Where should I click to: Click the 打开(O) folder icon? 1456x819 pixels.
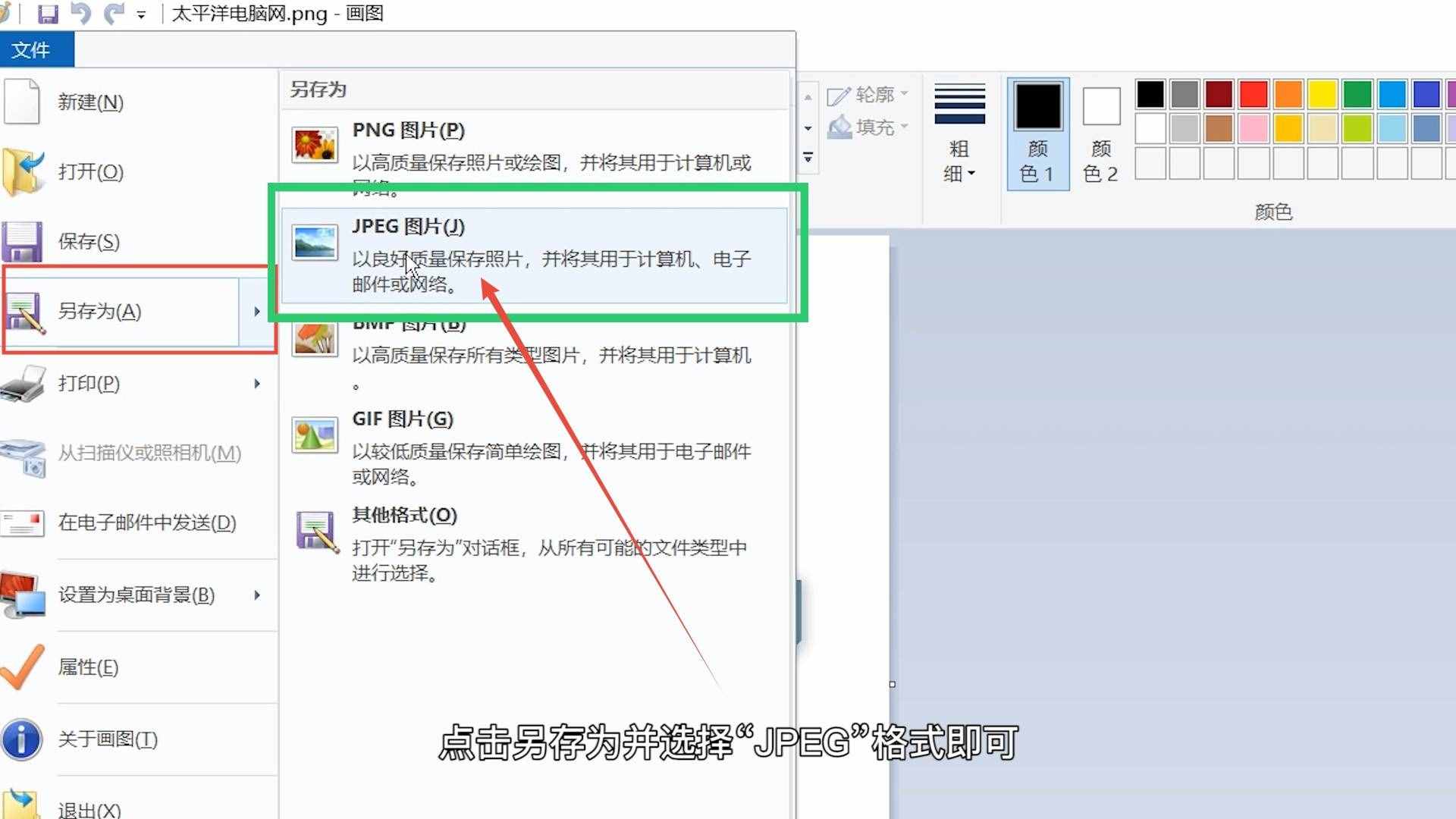pos(23,171)
